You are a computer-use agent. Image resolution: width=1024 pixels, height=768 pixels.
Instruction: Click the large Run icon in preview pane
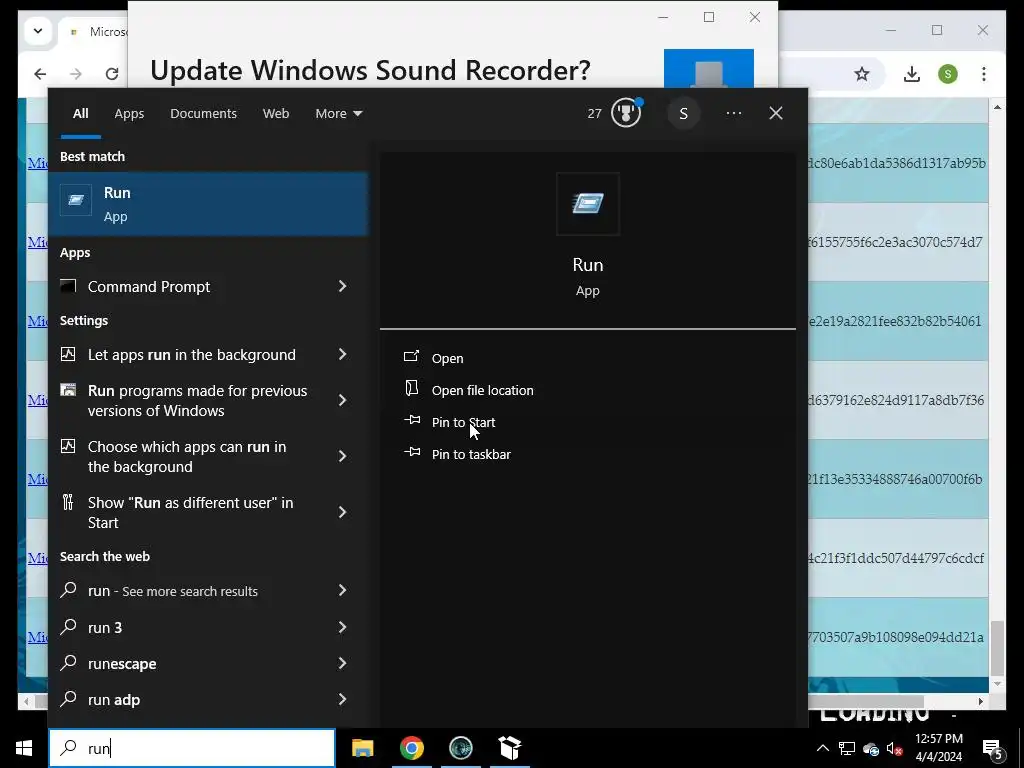click(588, 204)
